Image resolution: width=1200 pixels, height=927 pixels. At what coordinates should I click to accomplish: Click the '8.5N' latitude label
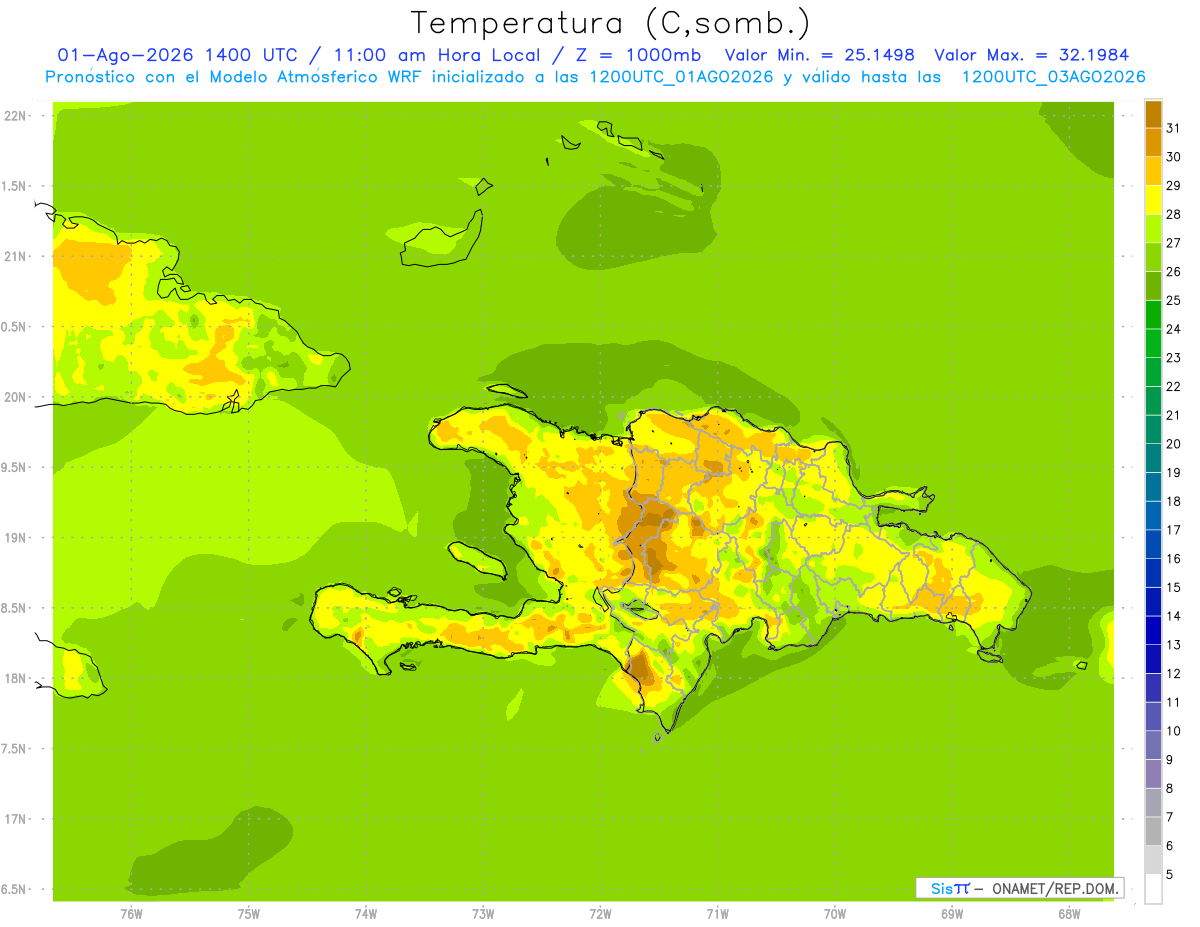pyautogui.click(x=15, y=608)
